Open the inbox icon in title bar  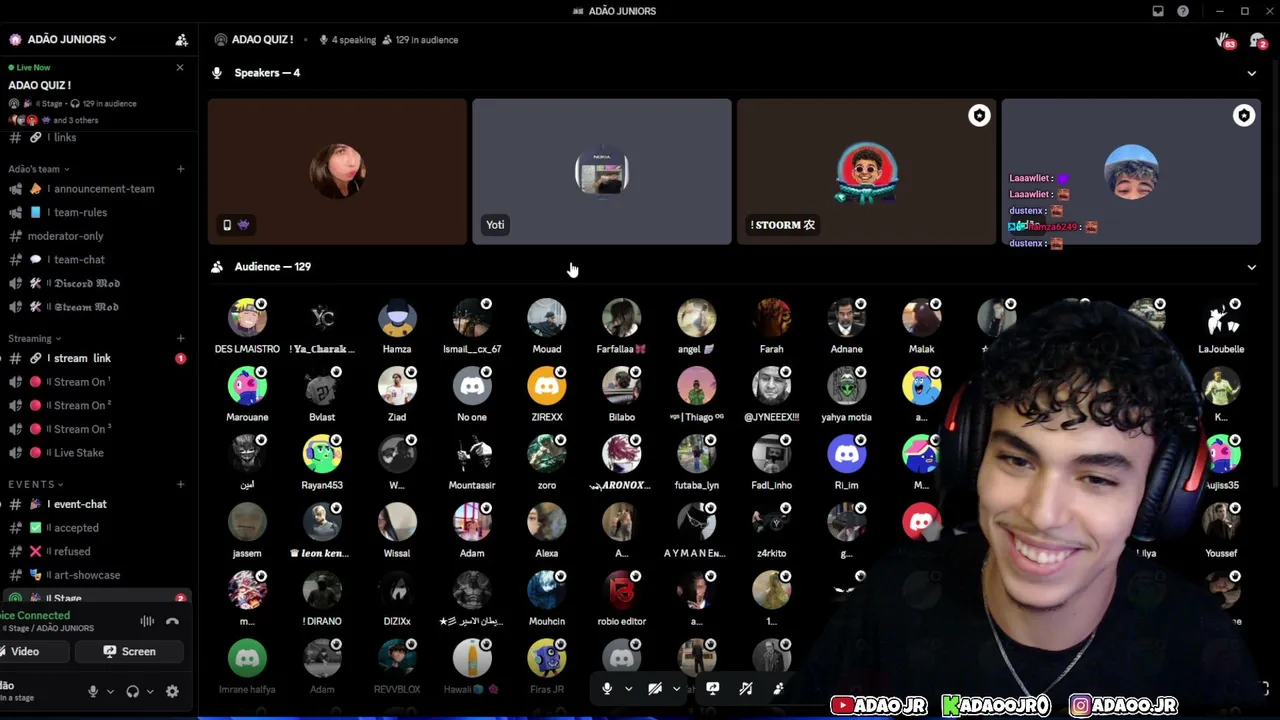pos(1158,11)
